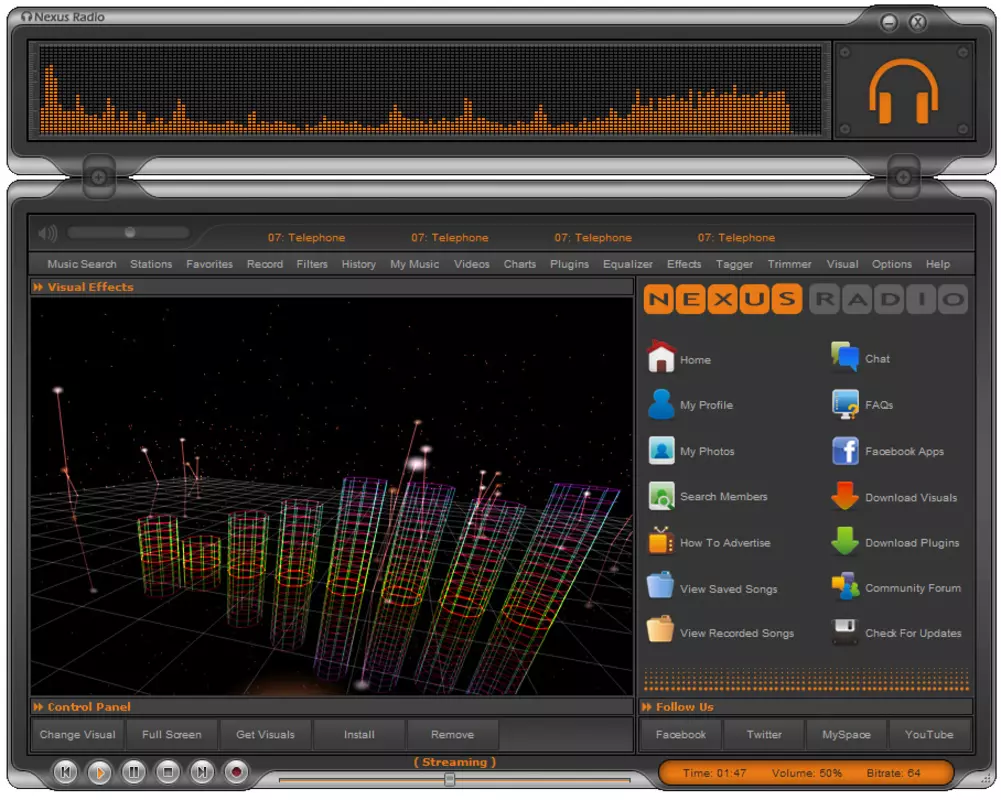Open the Trimmer menu
This screenshot has height=800, width=1001.
789,264
